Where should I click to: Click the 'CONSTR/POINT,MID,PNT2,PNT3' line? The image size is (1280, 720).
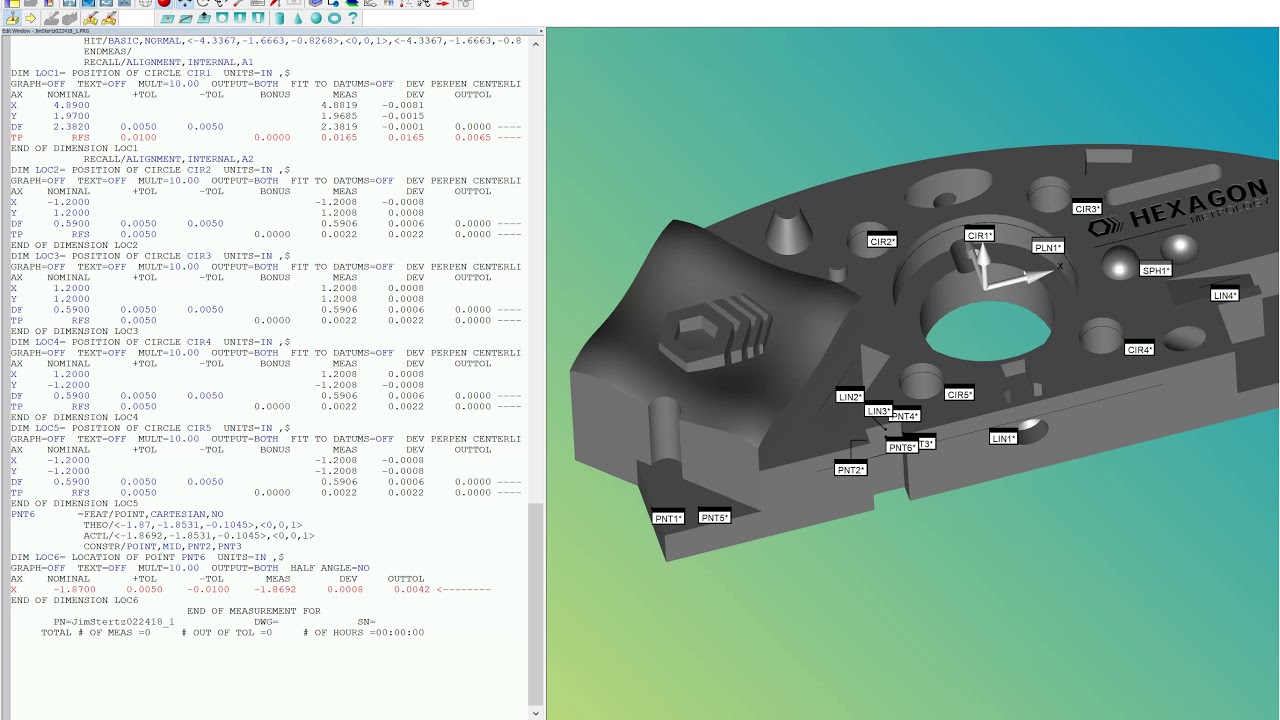tap(162, 547)
